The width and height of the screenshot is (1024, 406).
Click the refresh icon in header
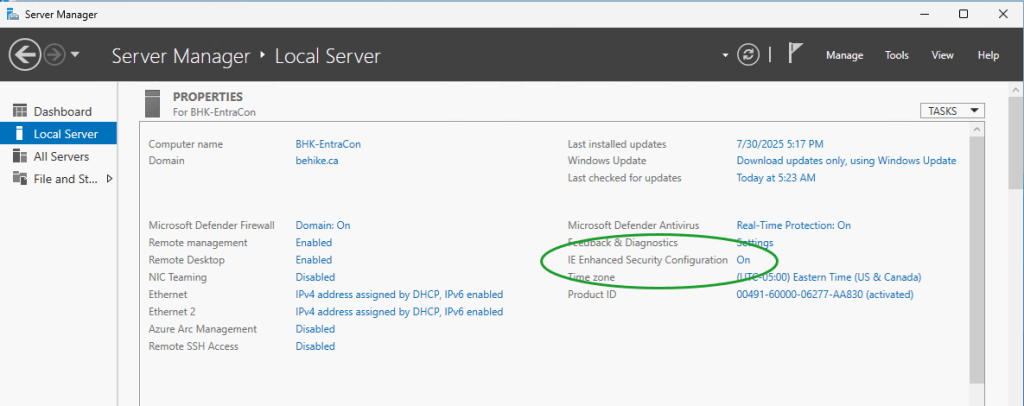click(748, 55)
